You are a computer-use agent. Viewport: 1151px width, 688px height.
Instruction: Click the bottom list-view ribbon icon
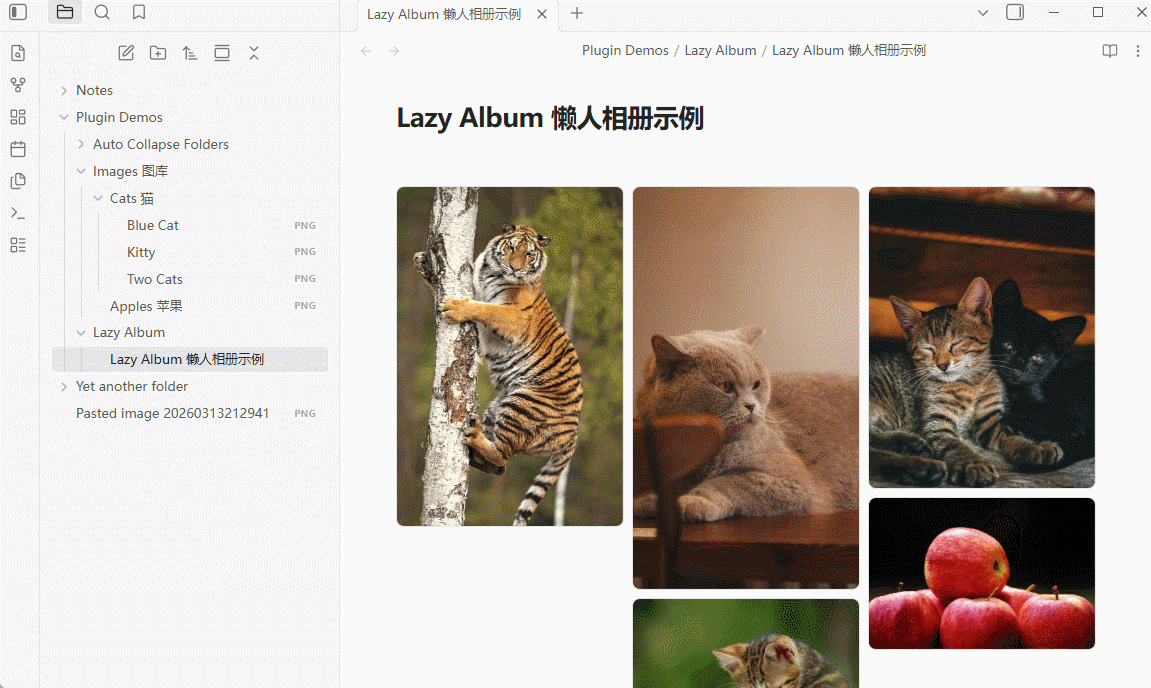click(x=18, y=245)
